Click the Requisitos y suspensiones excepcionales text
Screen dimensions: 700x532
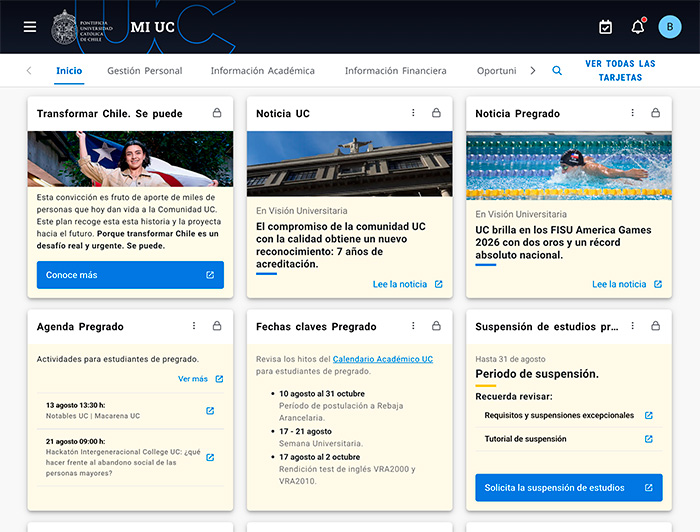coord(559,416)
